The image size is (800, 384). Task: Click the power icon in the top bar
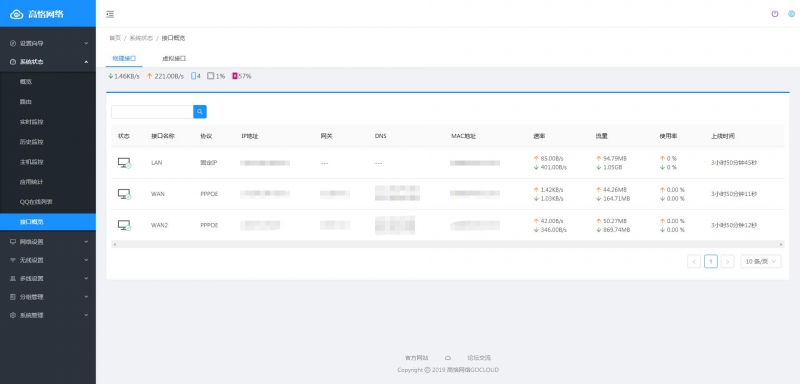tap(774, 14)
